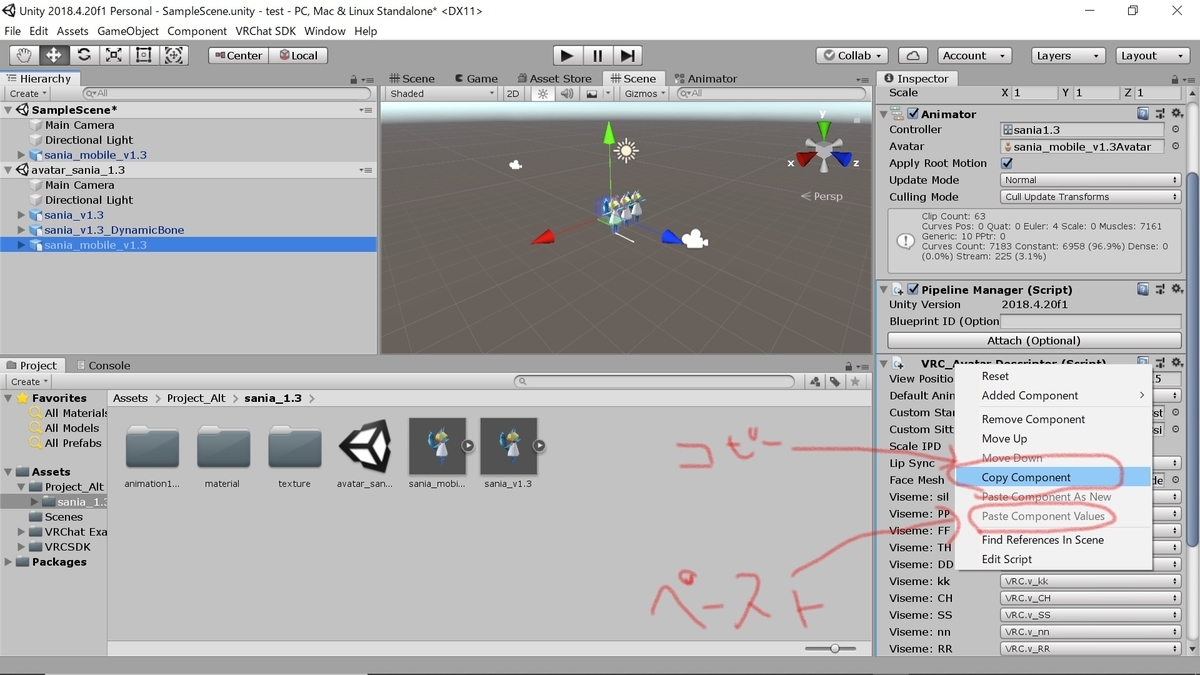Toggle the Animator component enabled checkbox
Viewport: 1200px width, 675px height.
pos(912,114)
